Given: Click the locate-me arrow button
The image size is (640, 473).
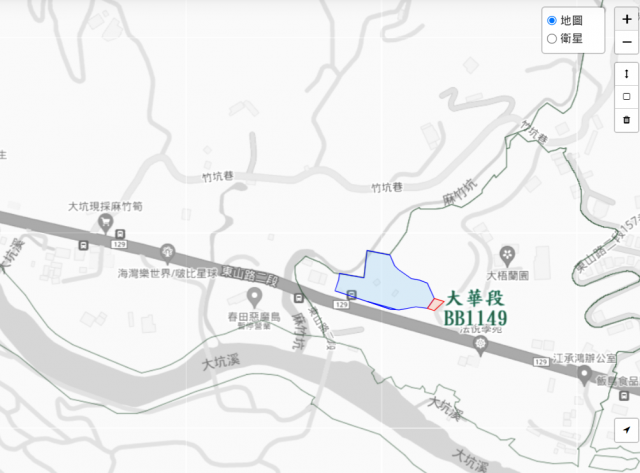Looking at the screenshot, I should 627,430.
